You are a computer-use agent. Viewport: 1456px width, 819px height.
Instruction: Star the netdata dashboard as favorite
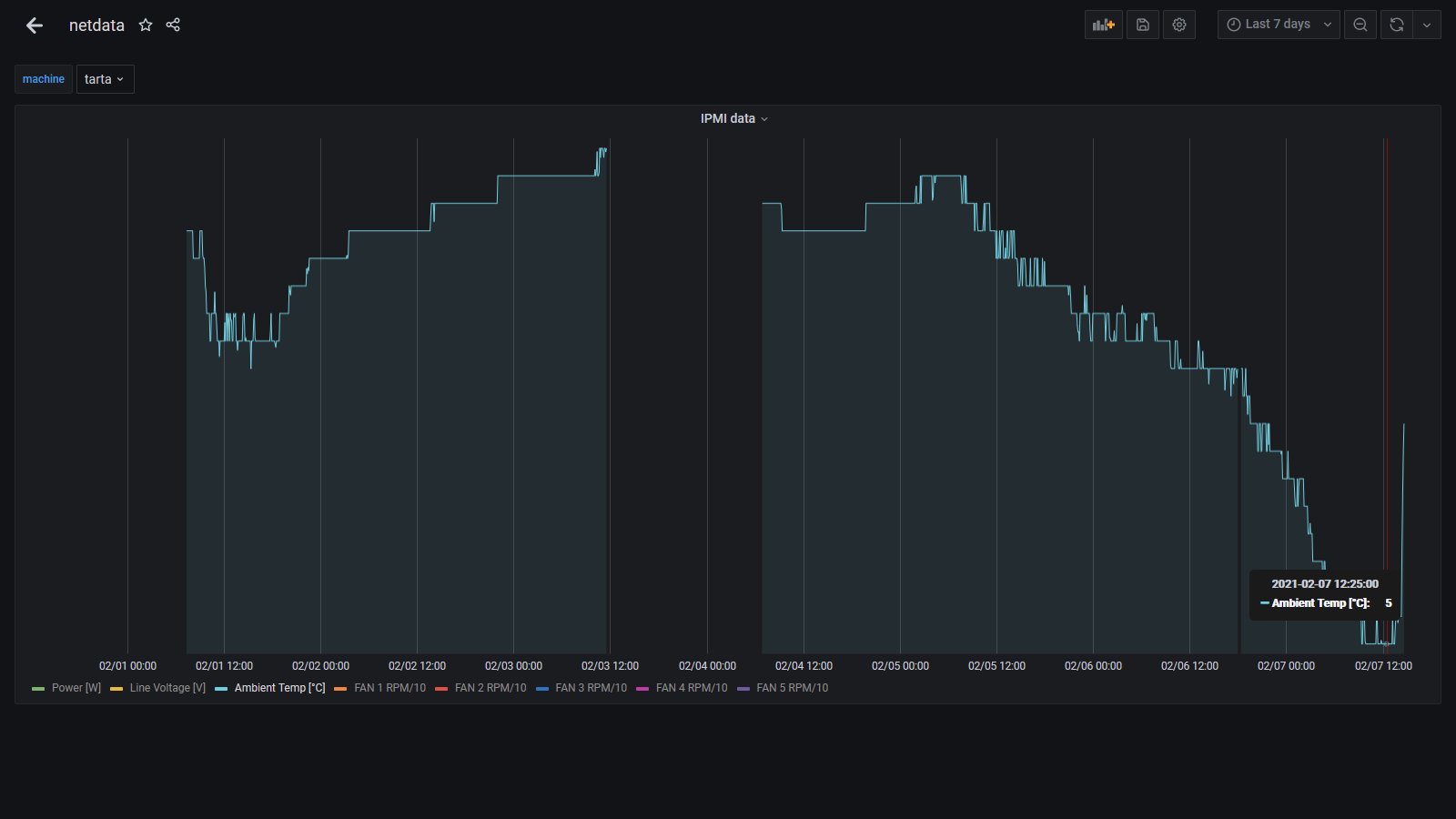(146, 25)
